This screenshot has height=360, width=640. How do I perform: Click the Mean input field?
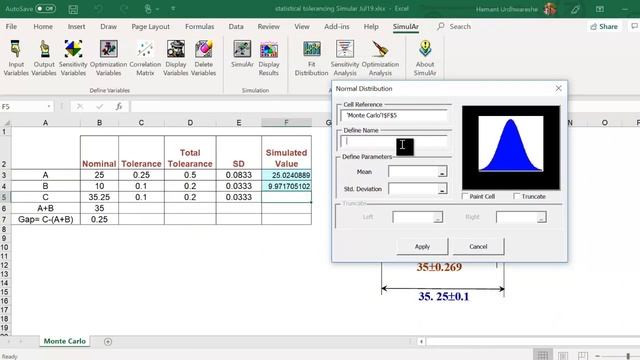(x=413, y=172)
